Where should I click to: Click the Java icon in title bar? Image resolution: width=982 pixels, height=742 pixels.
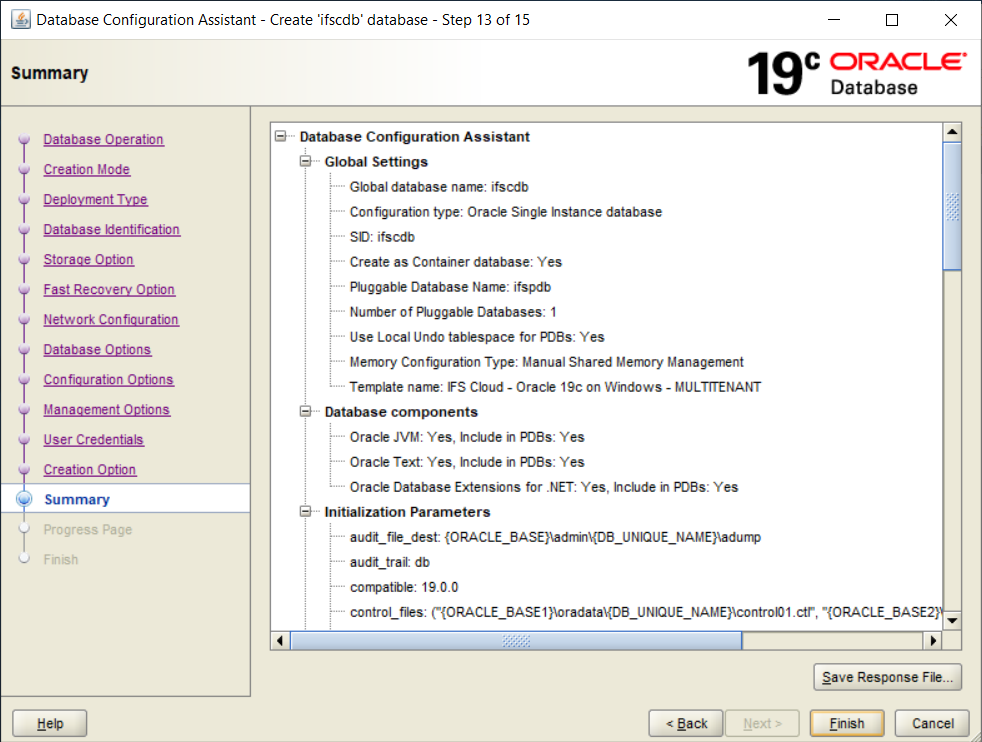pos(20,20)
